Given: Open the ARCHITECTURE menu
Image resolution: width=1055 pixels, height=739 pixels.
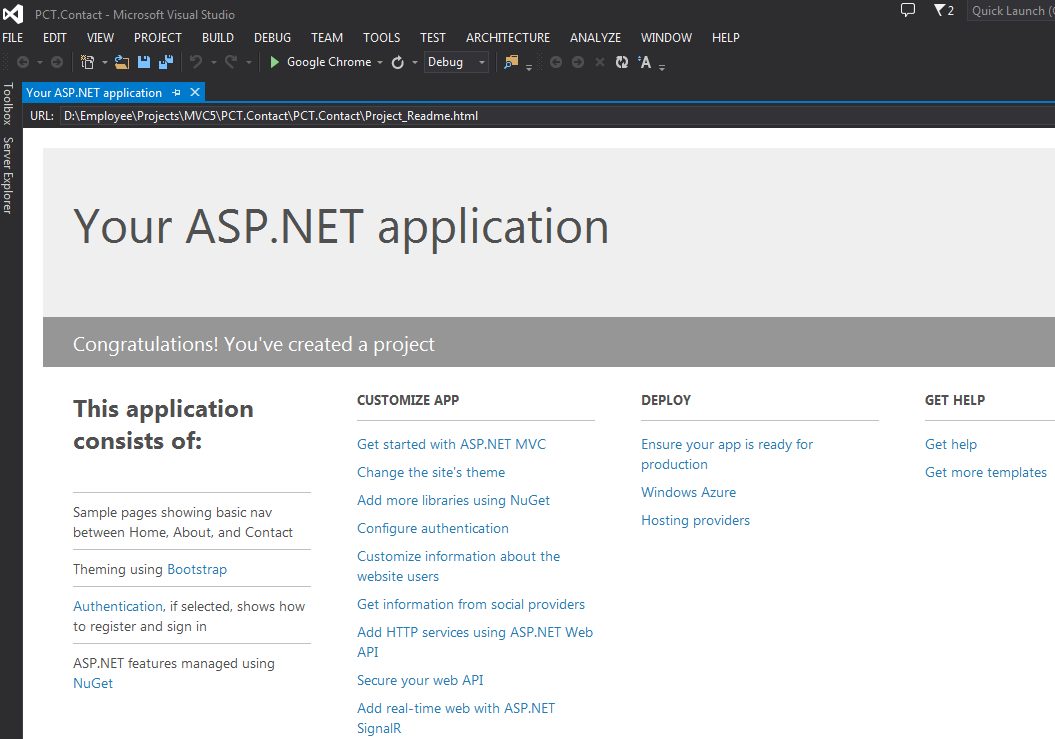Looking at the screenshot, I should coord(507,38).
